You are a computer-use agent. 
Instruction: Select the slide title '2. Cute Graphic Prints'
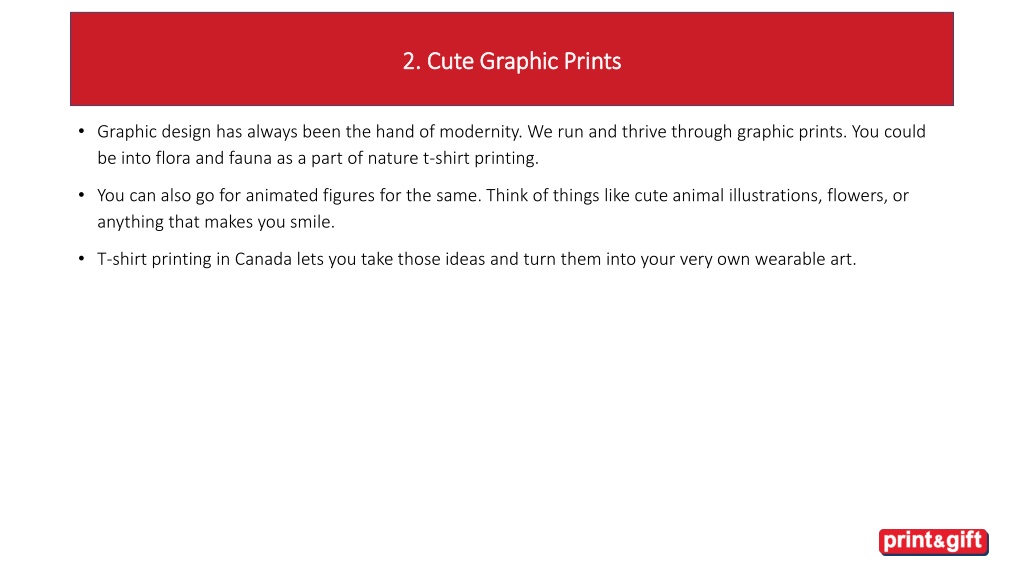point(512,61)
